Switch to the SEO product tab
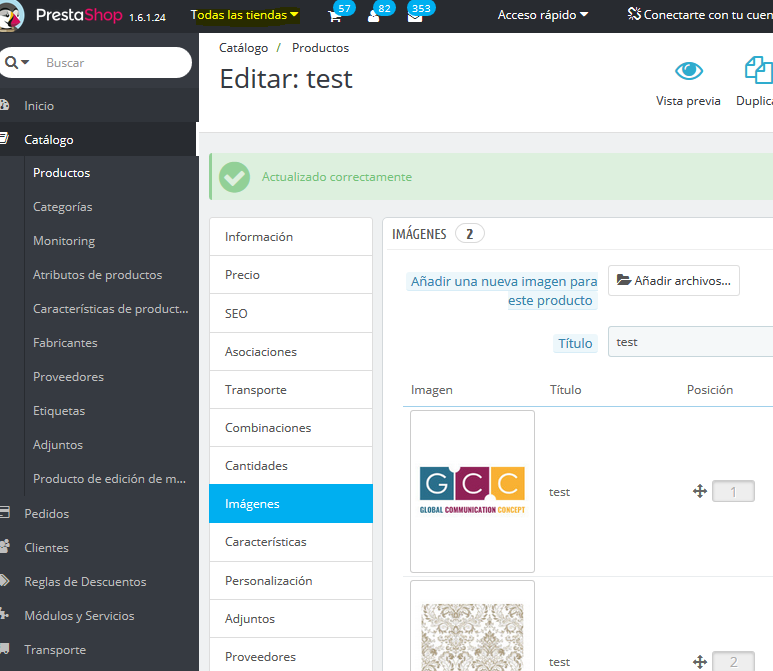 291,313
